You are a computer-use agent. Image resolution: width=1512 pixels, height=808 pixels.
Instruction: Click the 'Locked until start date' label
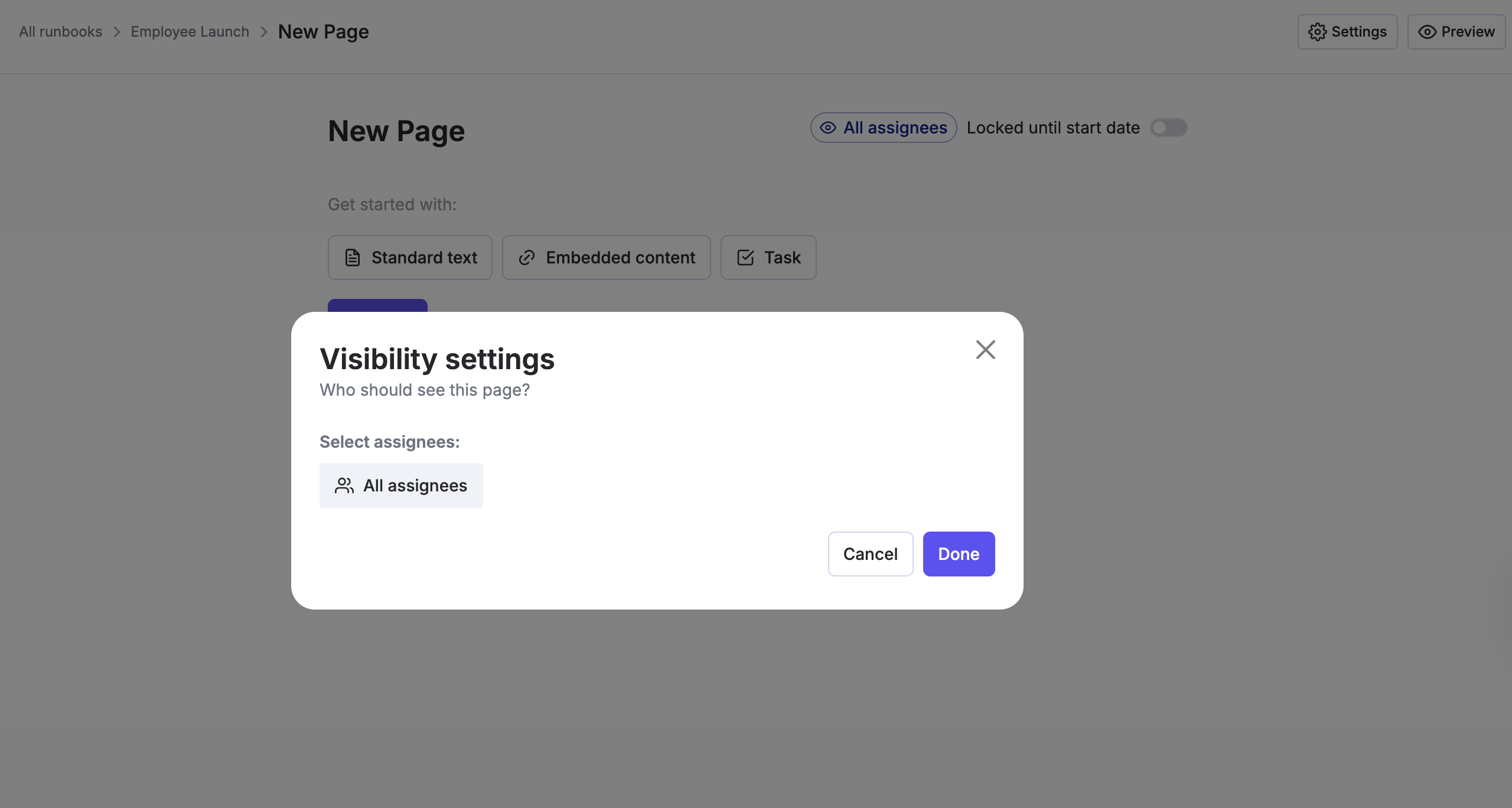[x=1053, y=128]
